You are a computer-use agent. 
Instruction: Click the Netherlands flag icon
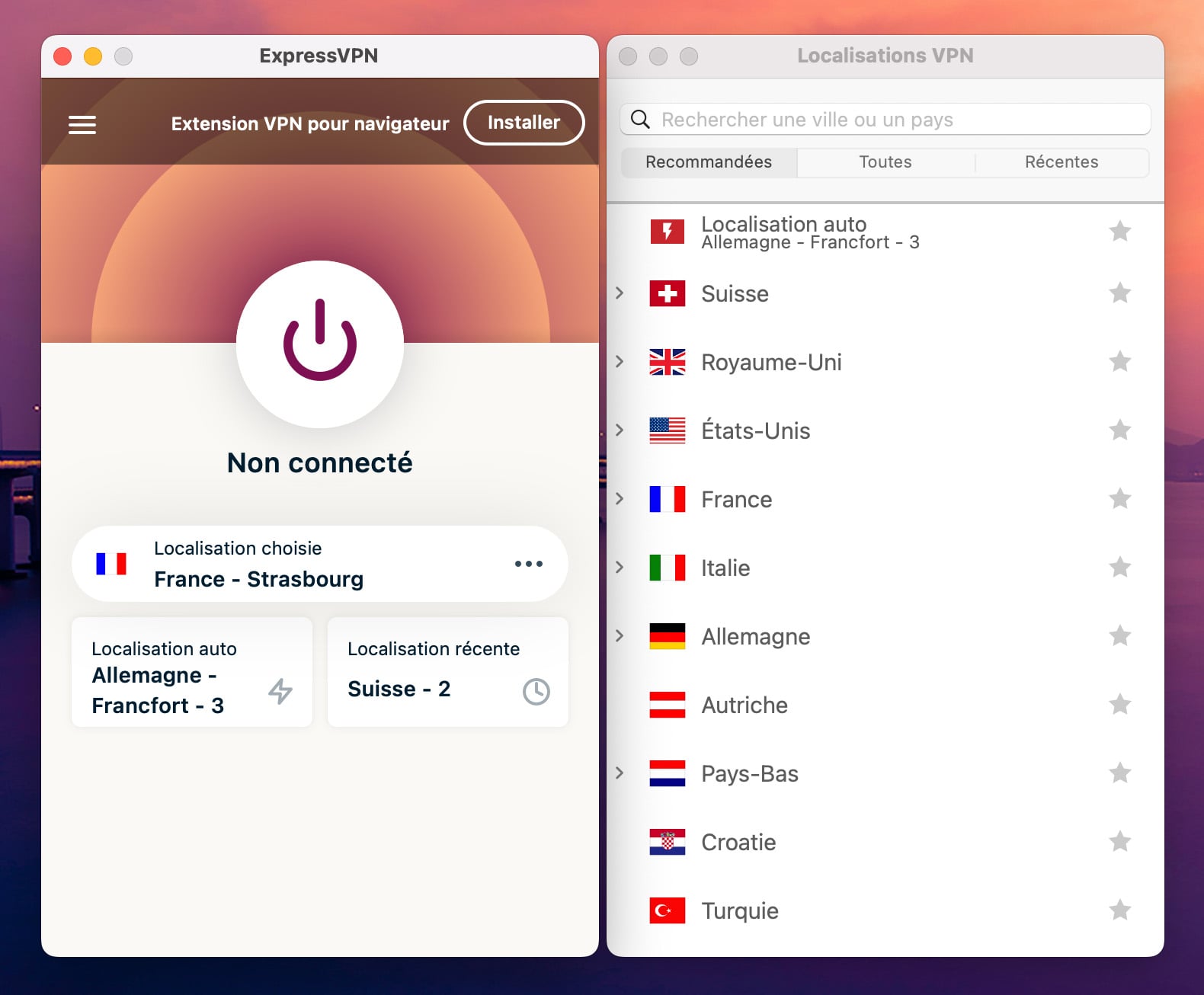pyautogui.click(x=668, y=773)
